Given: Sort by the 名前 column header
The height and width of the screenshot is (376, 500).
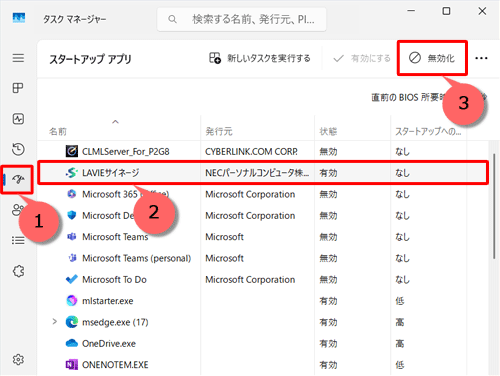Looking at the screenshot, I should (58, 132).
